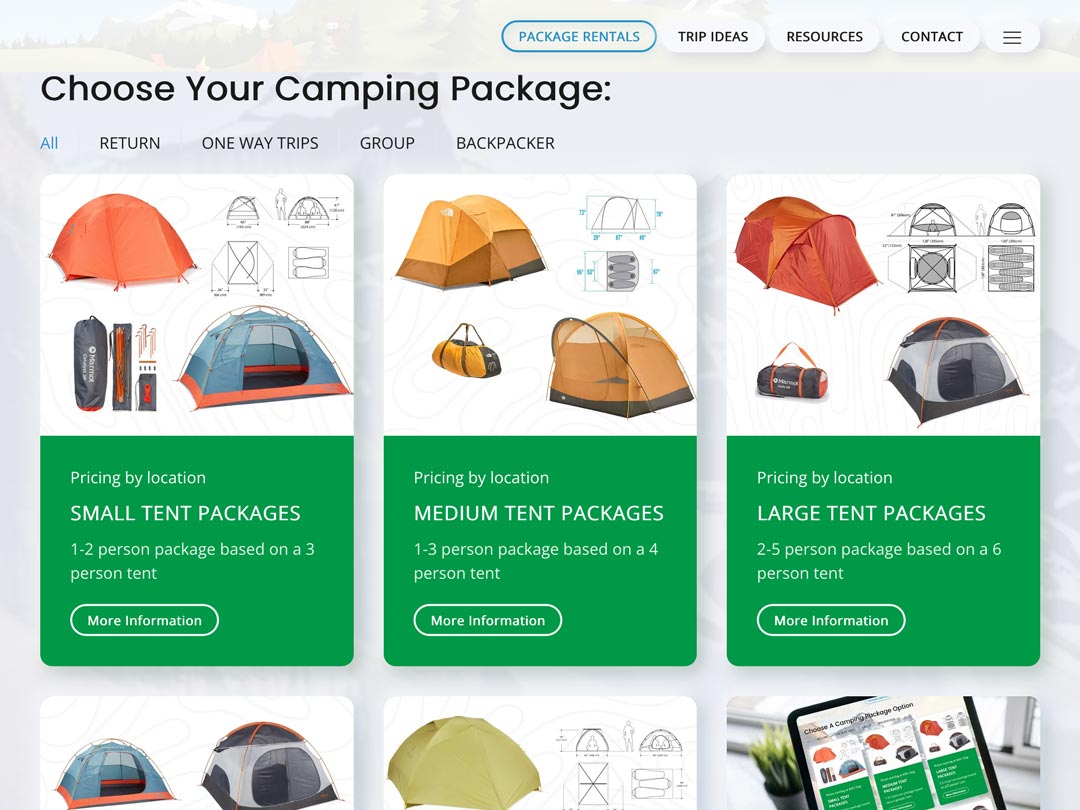This screenshot has height=810, width=1080.
Task: Show GROUP camping packages
Action: (x=387, y=143)
